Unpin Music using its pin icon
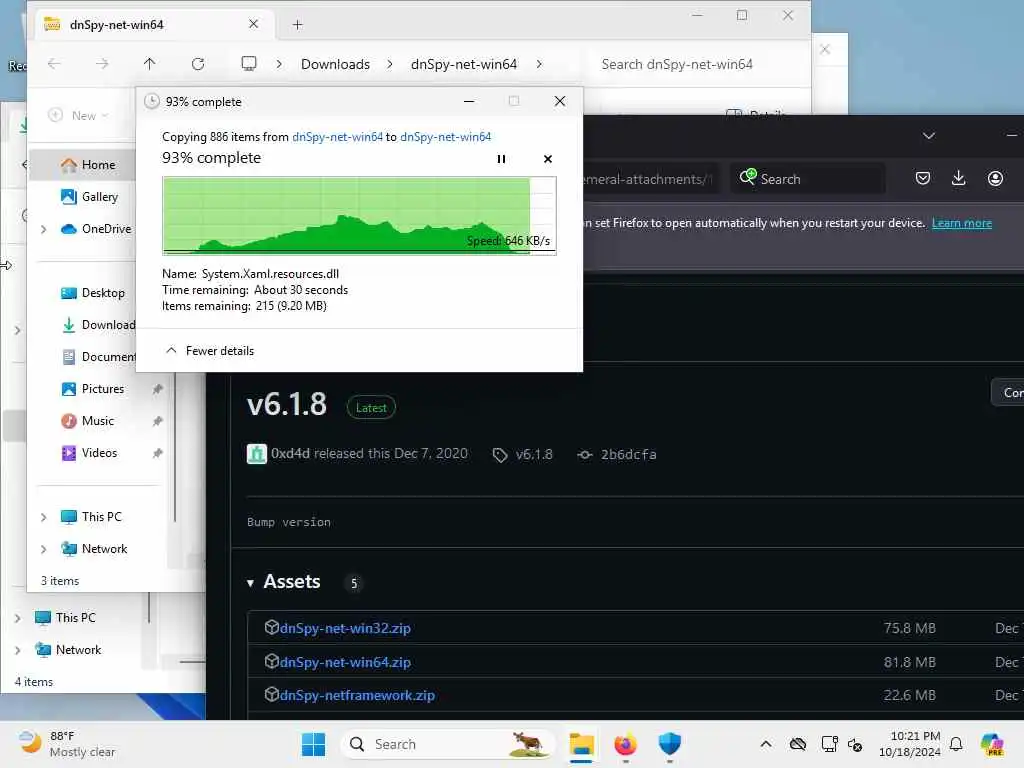This screenshot has height=768, width=1024. point(157,421)
